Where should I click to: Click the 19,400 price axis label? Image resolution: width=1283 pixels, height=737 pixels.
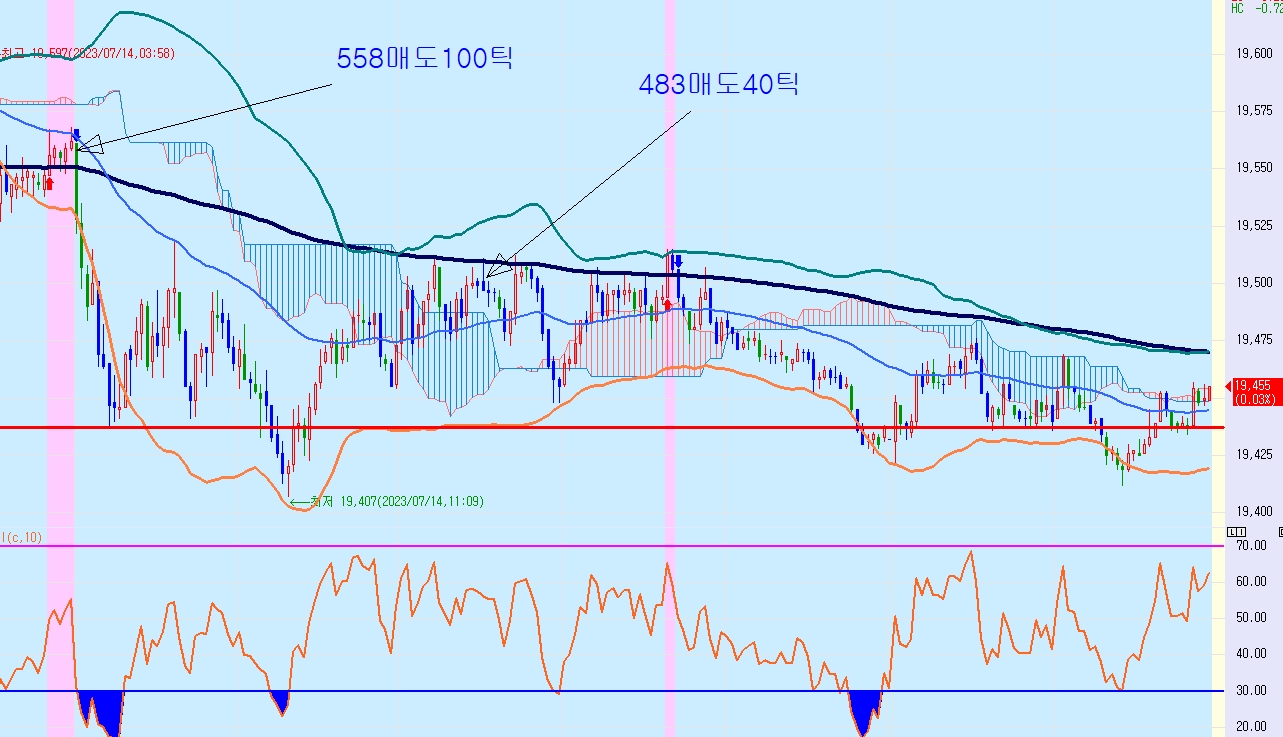pyautogui.click(x=1255, y=512)
